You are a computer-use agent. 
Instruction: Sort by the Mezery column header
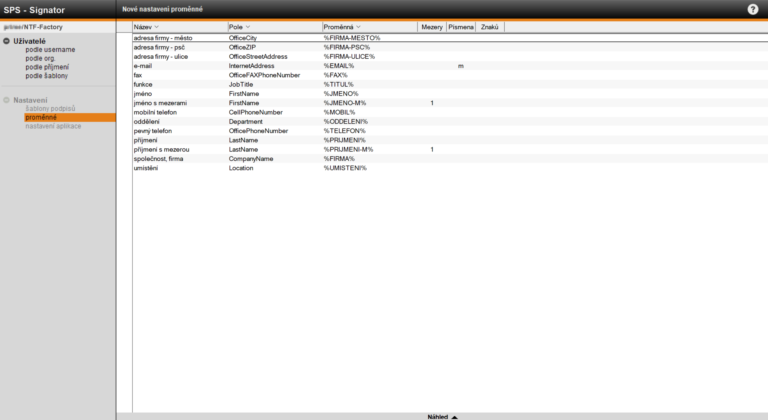click(432, 26)
